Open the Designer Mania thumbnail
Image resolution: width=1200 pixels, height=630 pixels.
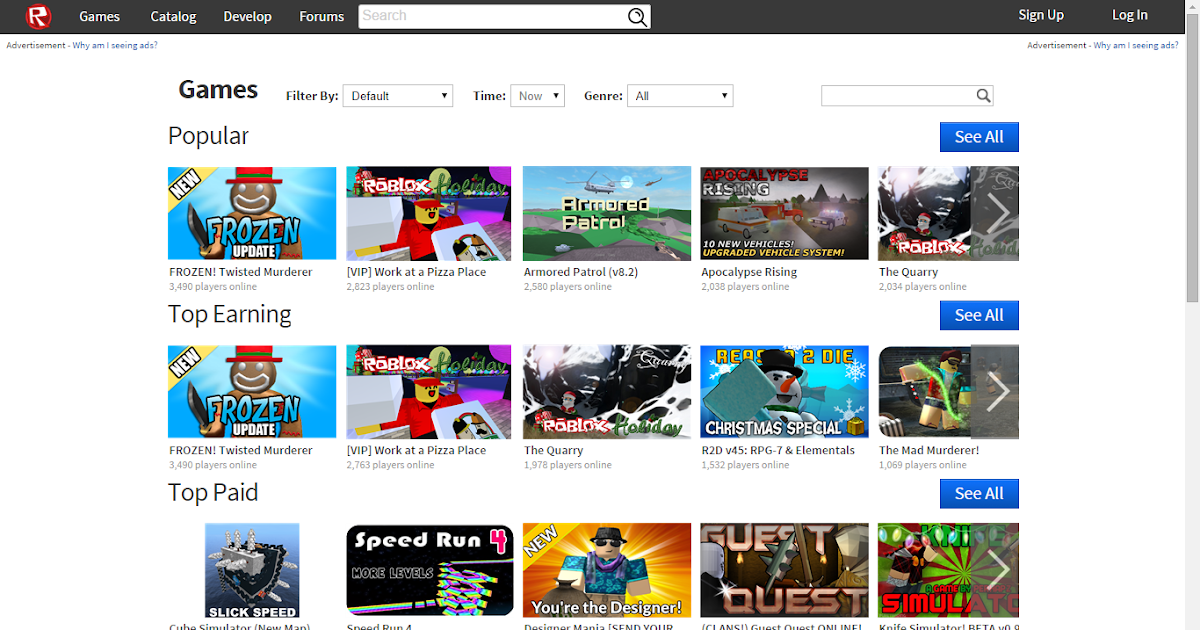pos(607,570)
